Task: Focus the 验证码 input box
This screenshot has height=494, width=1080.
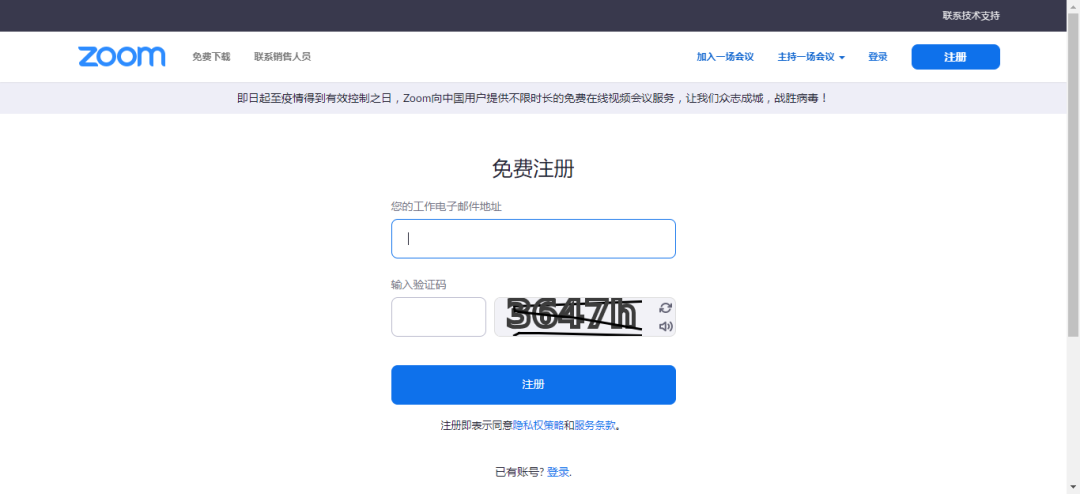Action: coord(439,317)
